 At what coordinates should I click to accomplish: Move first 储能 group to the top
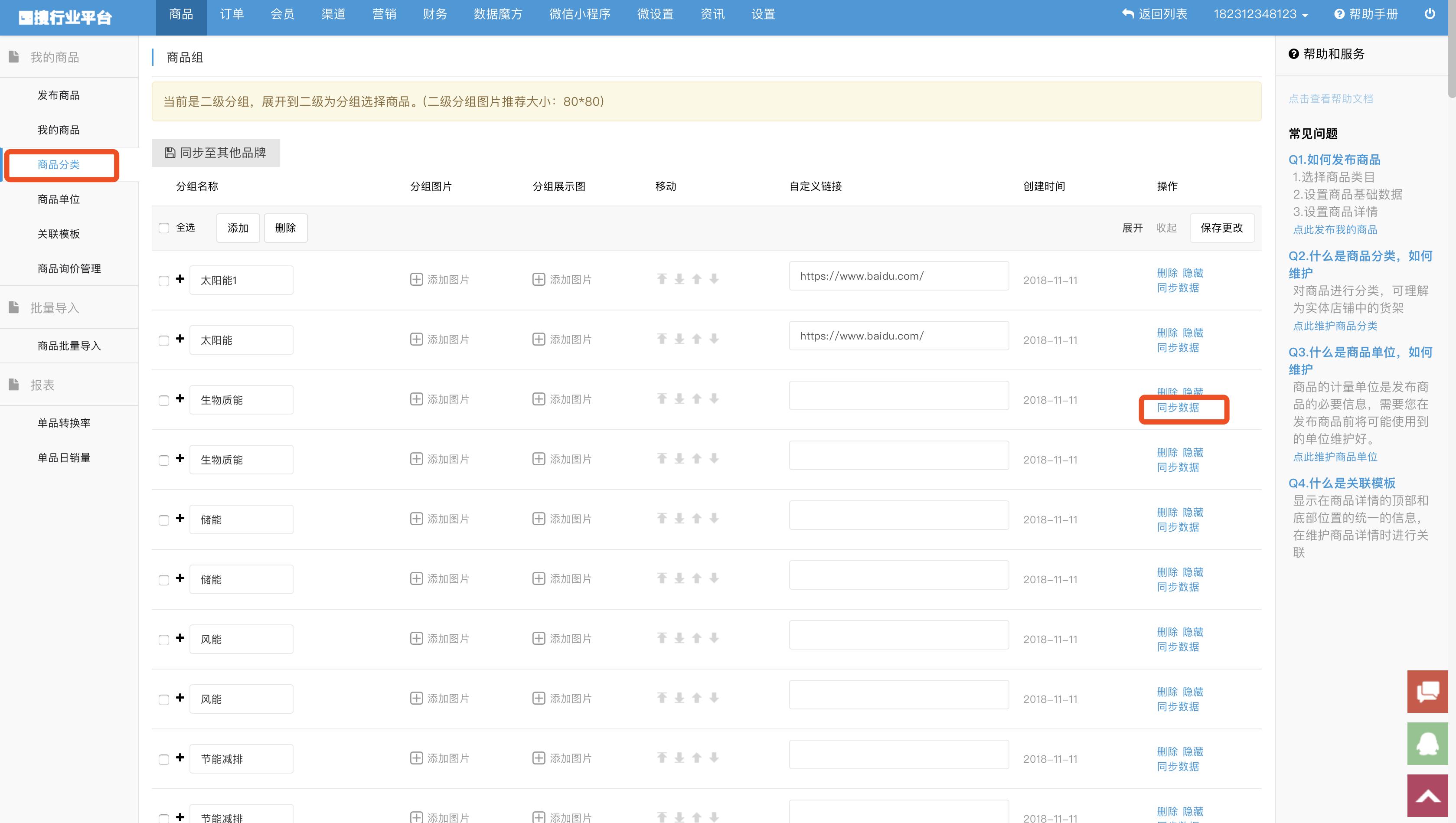(x=662, y=518)
